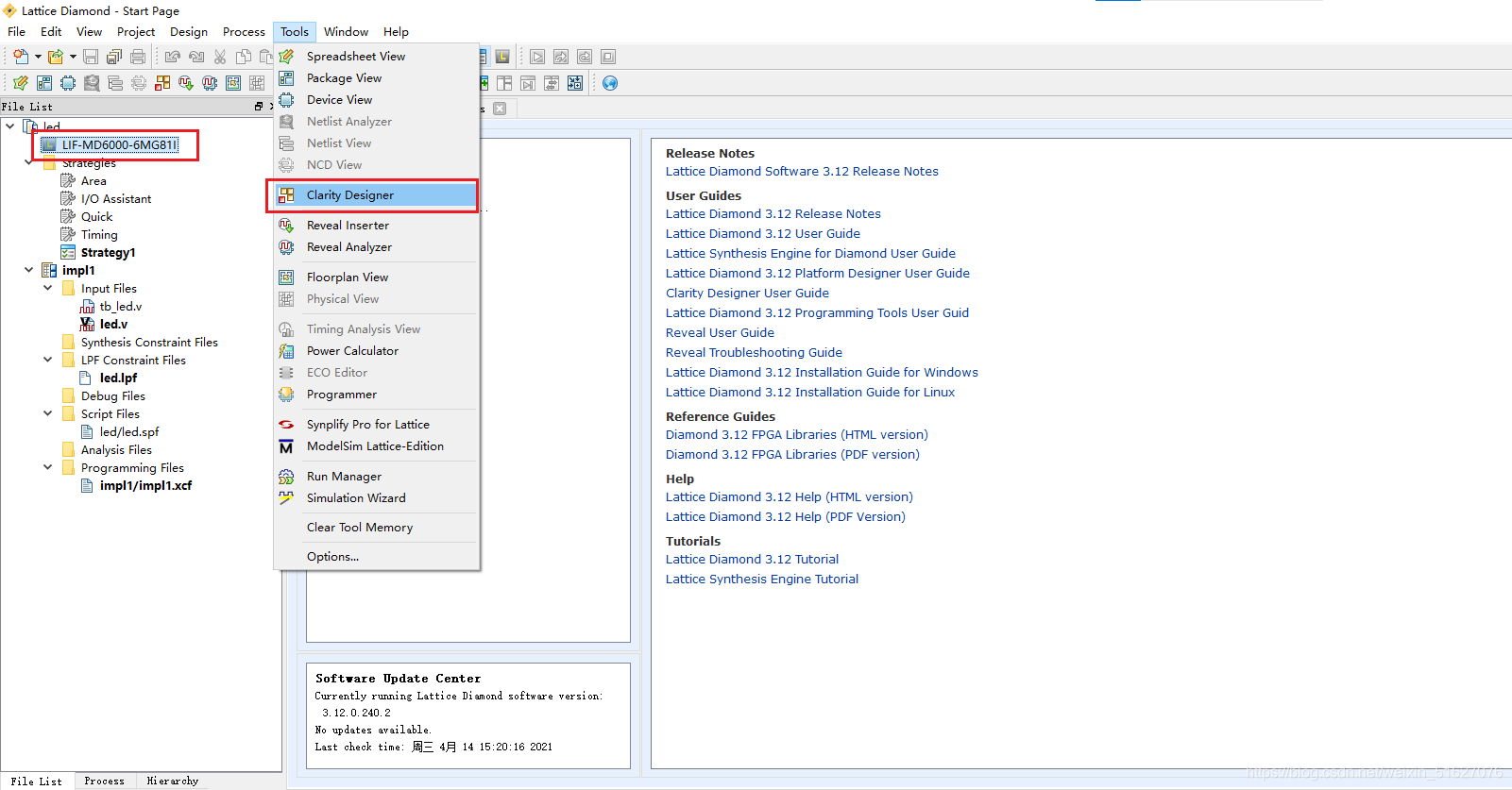This screenshot has height=790, width=1512.
Task: Collapse the LPF Constraint Files folder
Action: click(x=47, y=360)
